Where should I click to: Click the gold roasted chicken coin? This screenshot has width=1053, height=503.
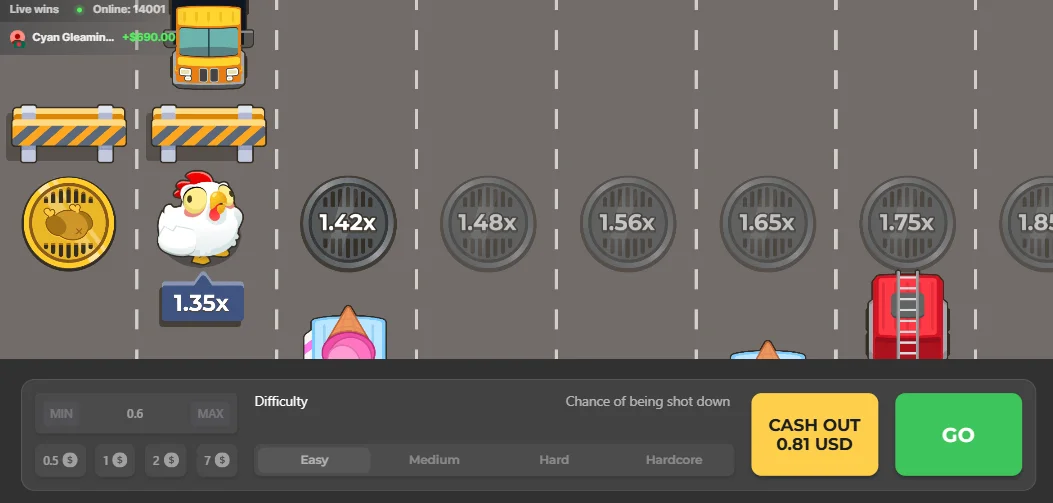click(68, 224)
